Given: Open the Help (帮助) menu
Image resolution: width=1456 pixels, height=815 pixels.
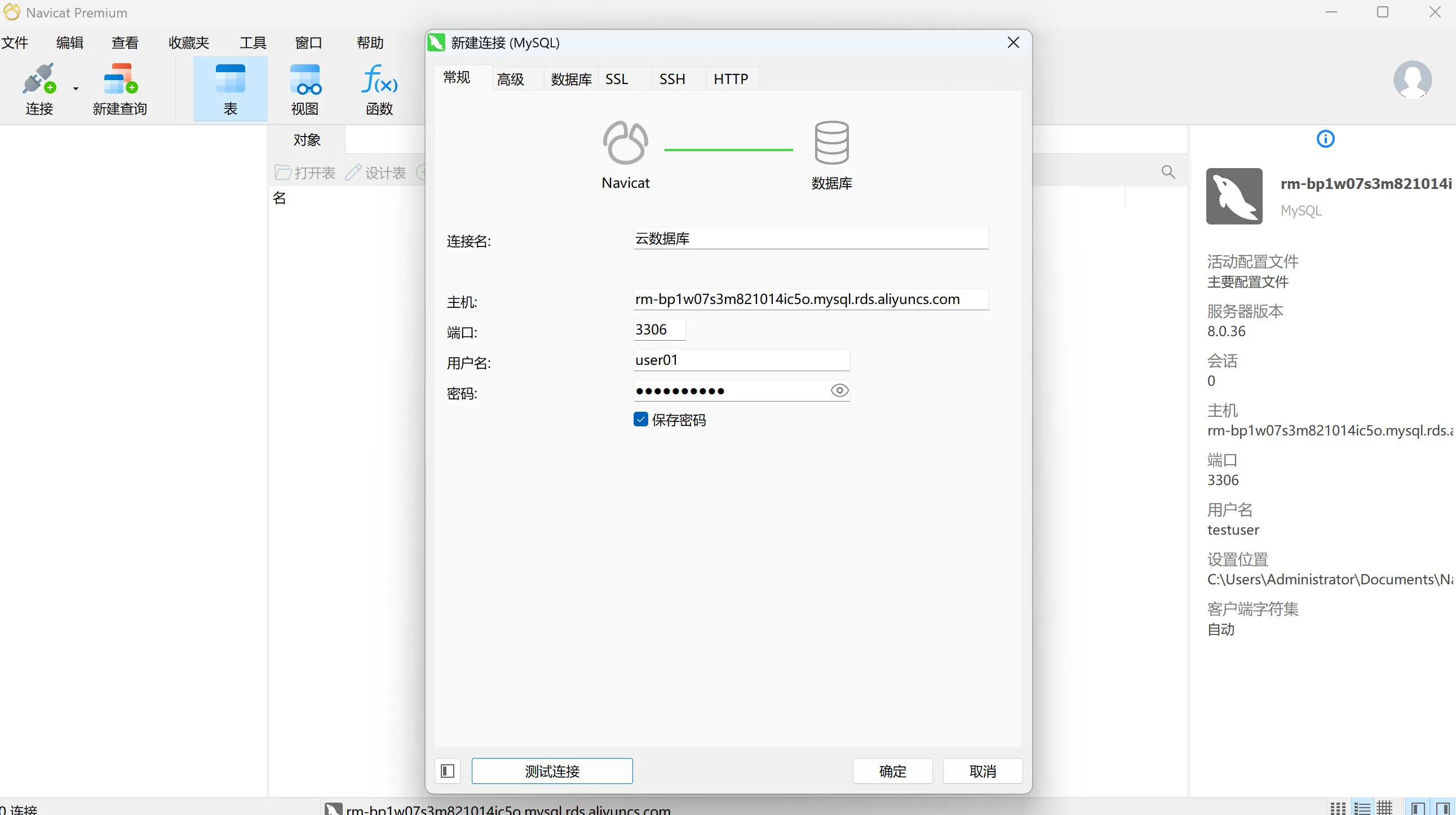Looking at the screenshot, I should click(370, 42).
